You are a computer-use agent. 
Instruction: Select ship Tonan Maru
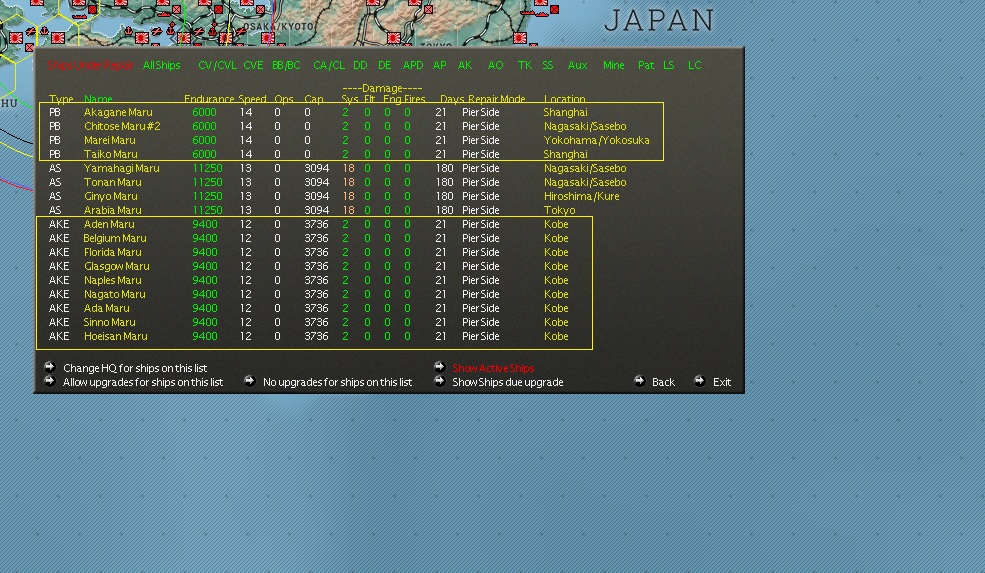pyautogui.click(x=112, y=182)
